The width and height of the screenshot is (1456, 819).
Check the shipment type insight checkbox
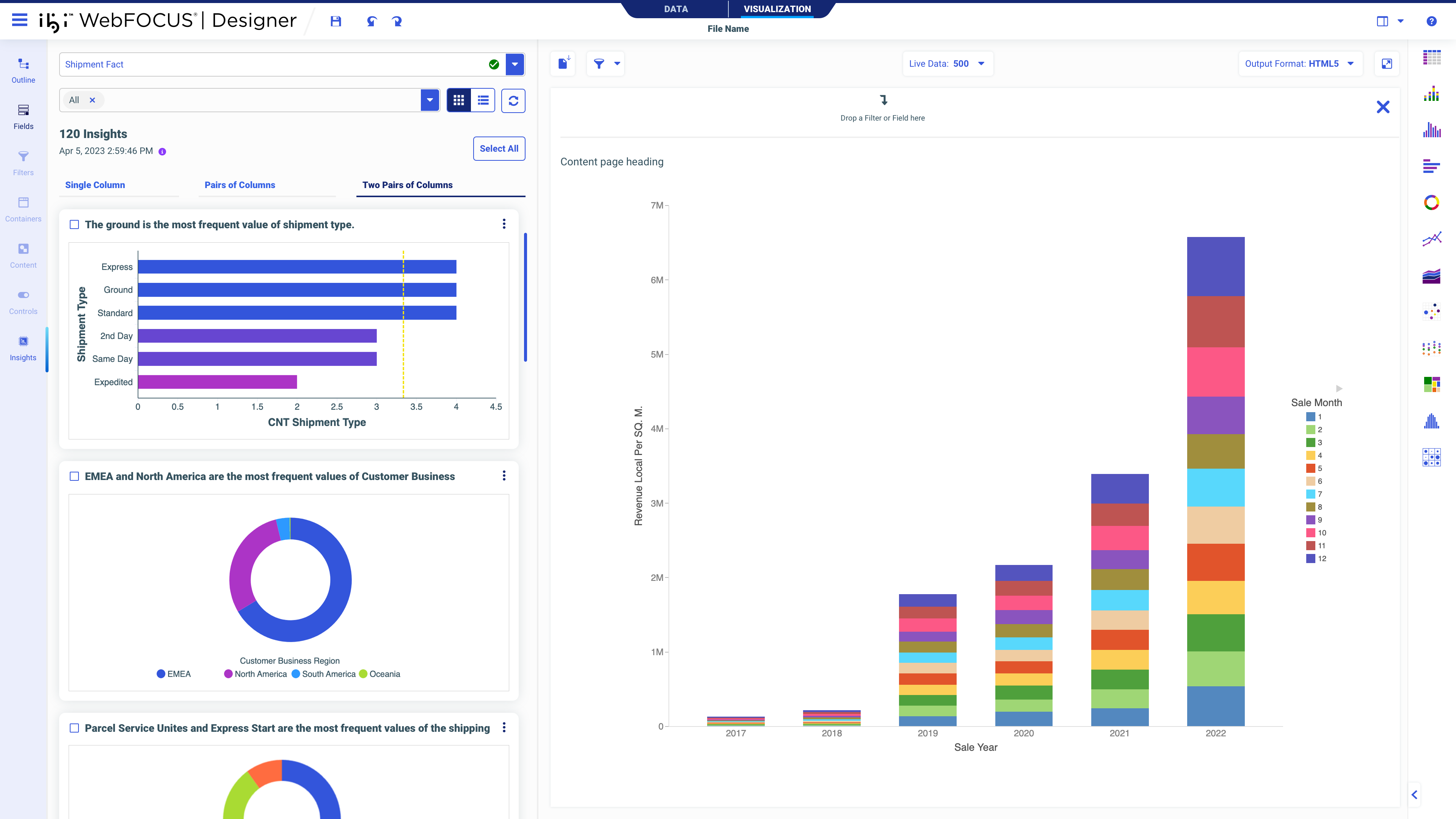[74, 224]
